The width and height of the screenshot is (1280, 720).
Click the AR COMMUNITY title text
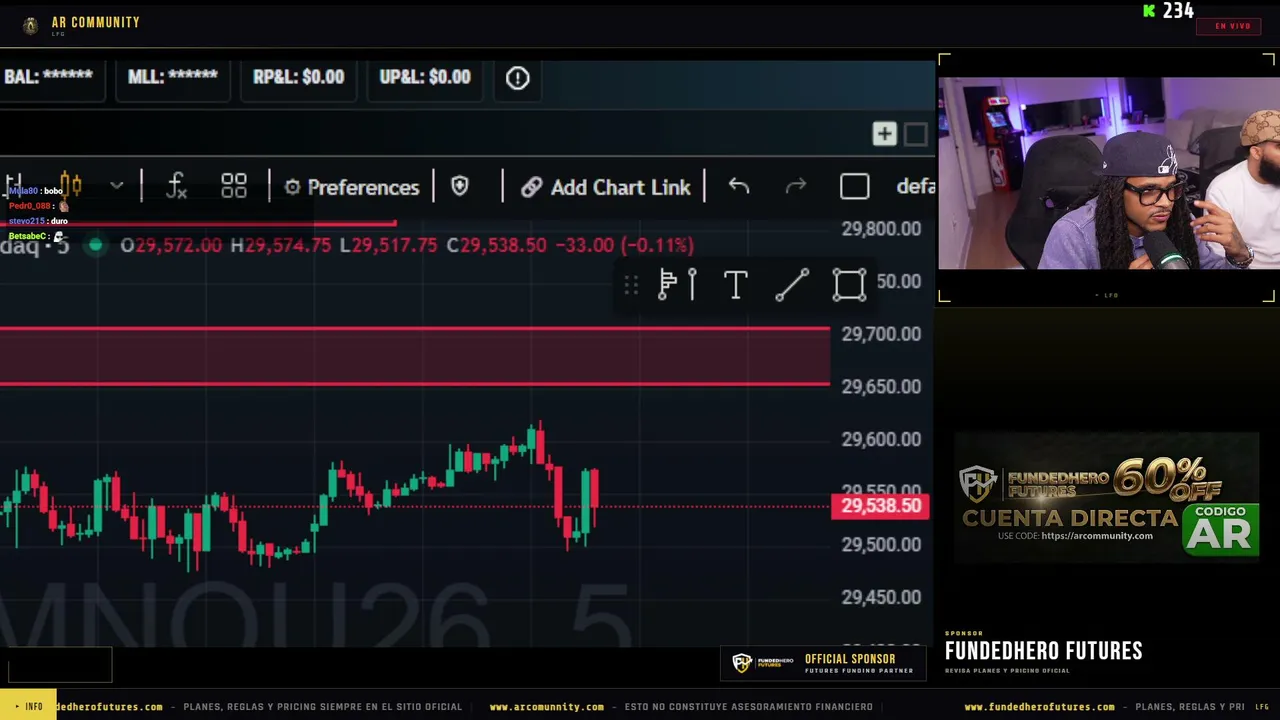[96, 22]
